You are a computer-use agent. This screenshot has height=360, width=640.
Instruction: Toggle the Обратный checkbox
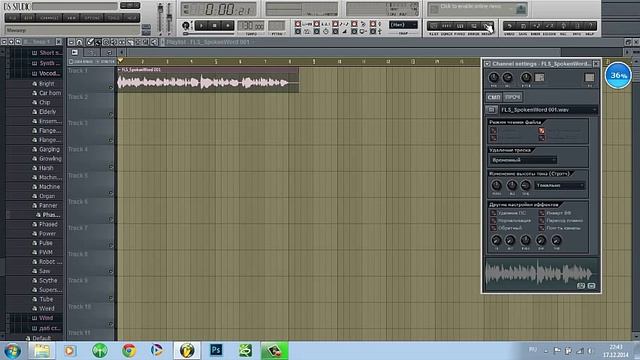pyautogui.click(x=493, y=228)
